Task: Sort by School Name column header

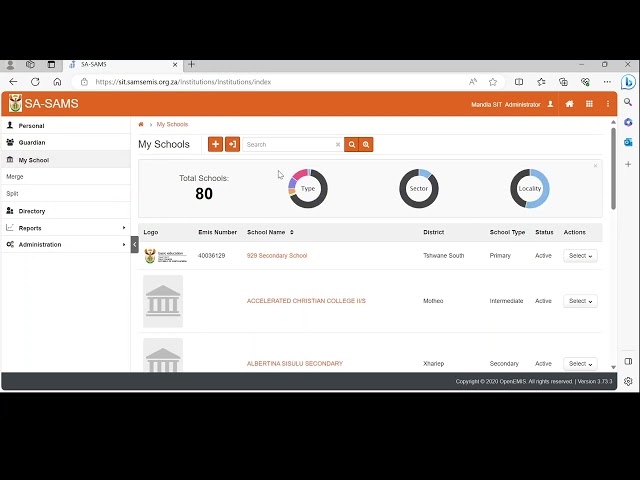Action: 270,232
